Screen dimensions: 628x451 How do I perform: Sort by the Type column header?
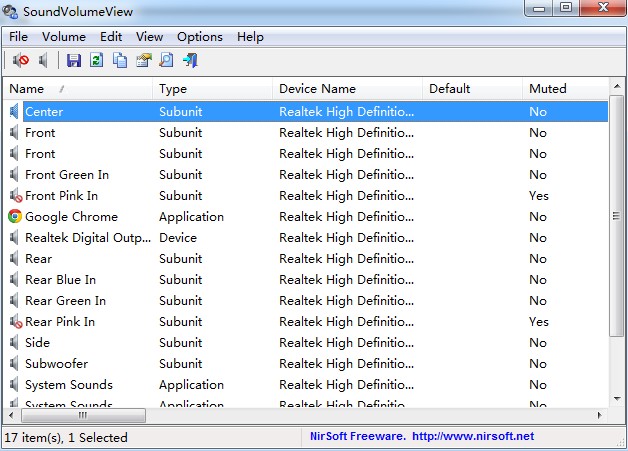pyautogui.click(x=213, y=89)
